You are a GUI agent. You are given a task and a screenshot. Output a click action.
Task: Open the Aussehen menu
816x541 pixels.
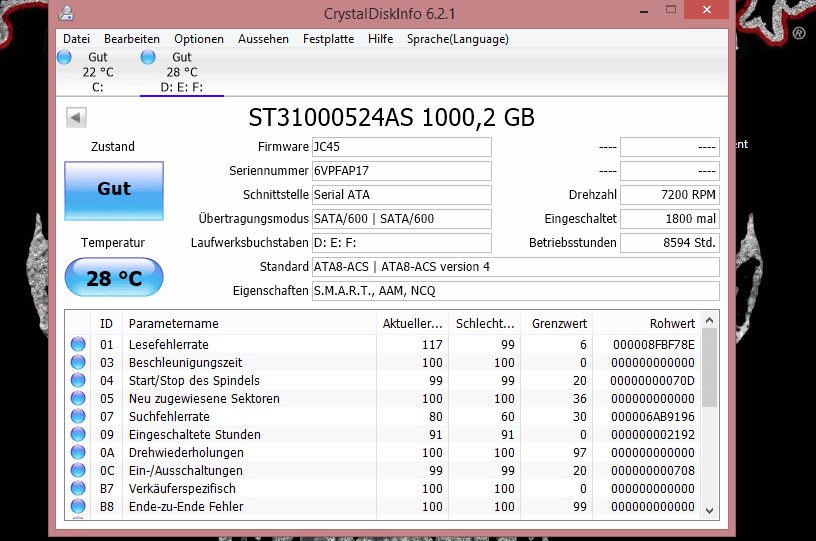tap(263, 39)
